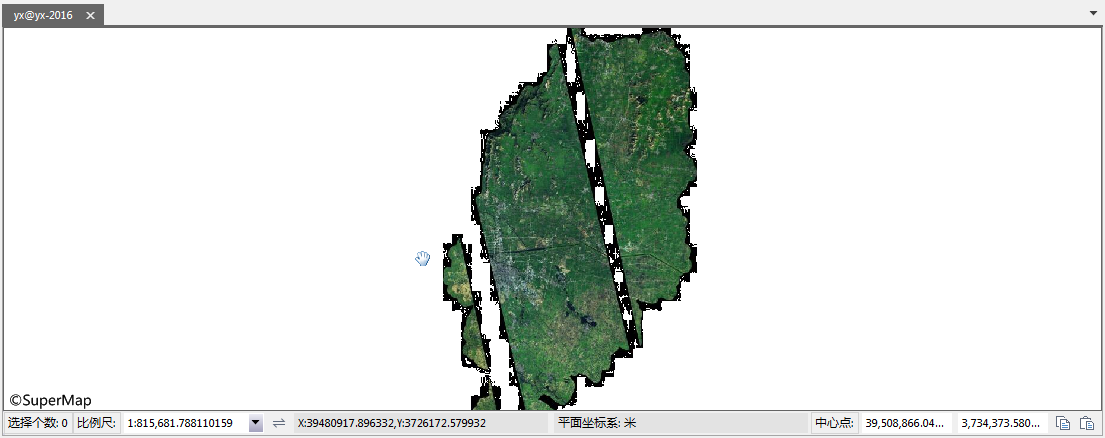The width and height of the screenshot is (1105, 438).
Task: Edit center point Y value 3,734,373.580
Action: [1001, 423]
